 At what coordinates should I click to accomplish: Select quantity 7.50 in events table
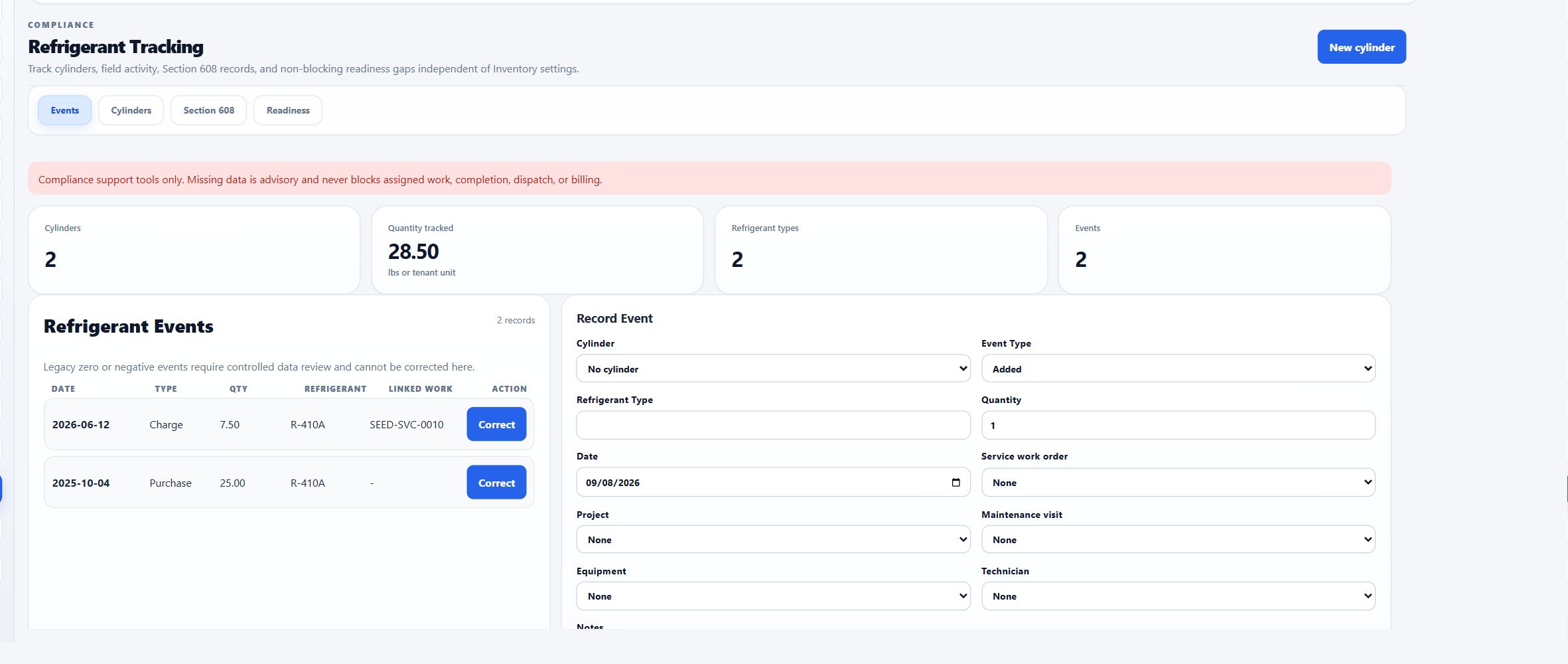coord(230,425)
